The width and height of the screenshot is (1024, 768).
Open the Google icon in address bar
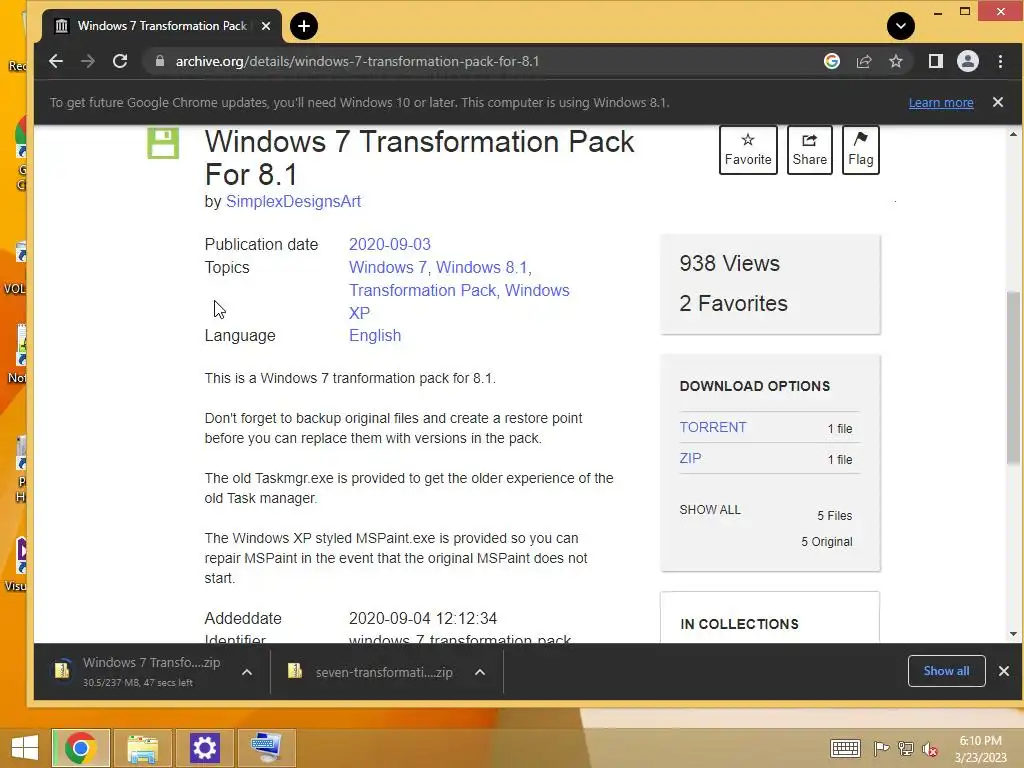click(831, 61)
